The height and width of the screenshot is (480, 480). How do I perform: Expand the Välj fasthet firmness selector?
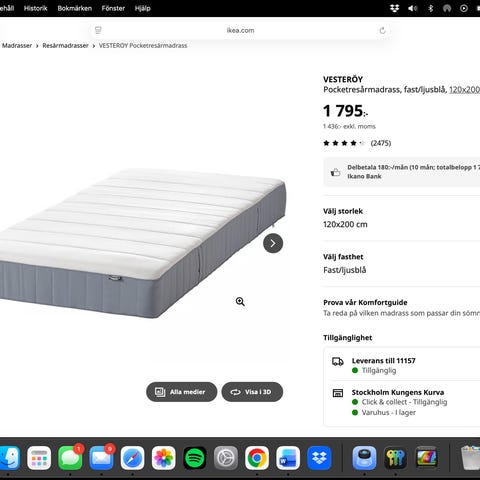[401, 264]
